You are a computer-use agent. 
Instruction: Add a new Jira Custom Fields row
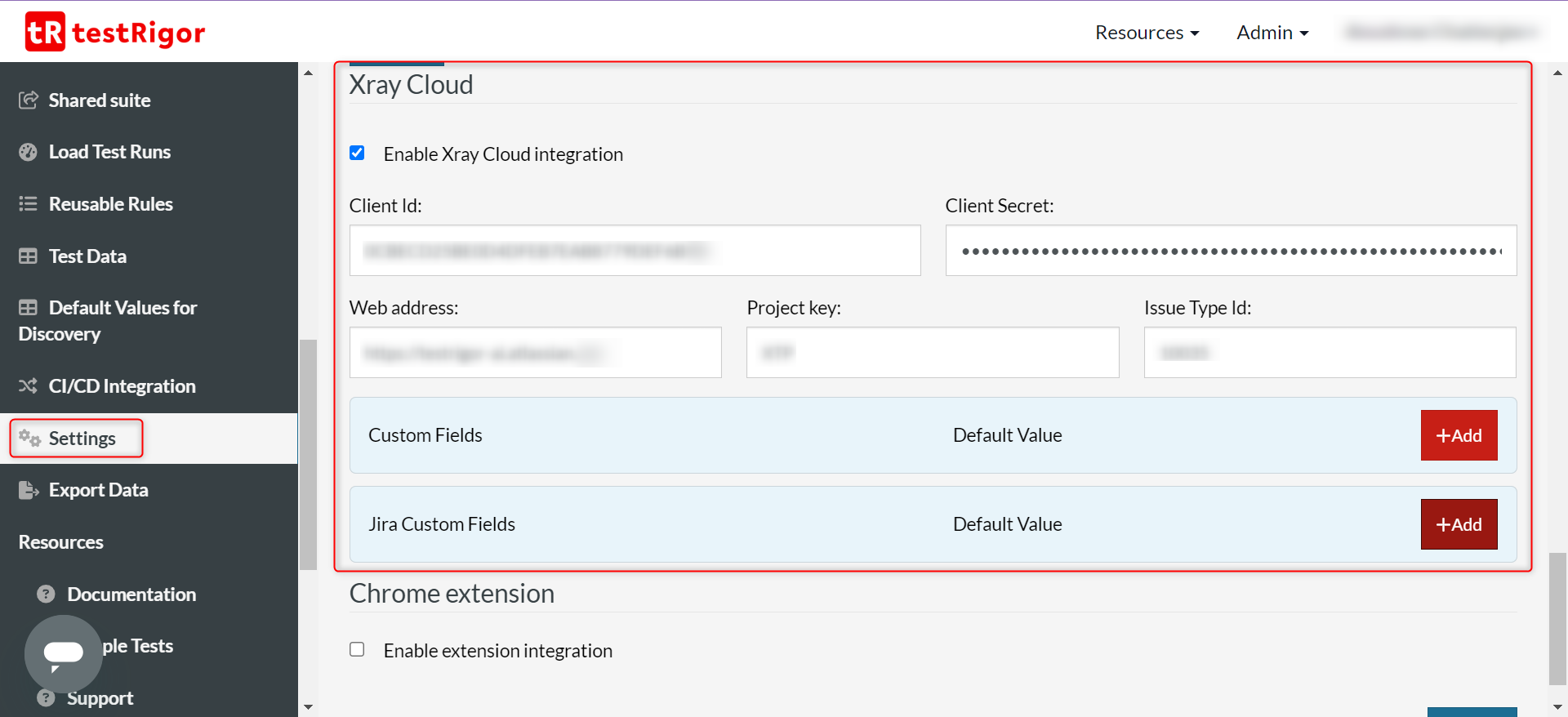pyautogui.click(x=1459, y=524)
